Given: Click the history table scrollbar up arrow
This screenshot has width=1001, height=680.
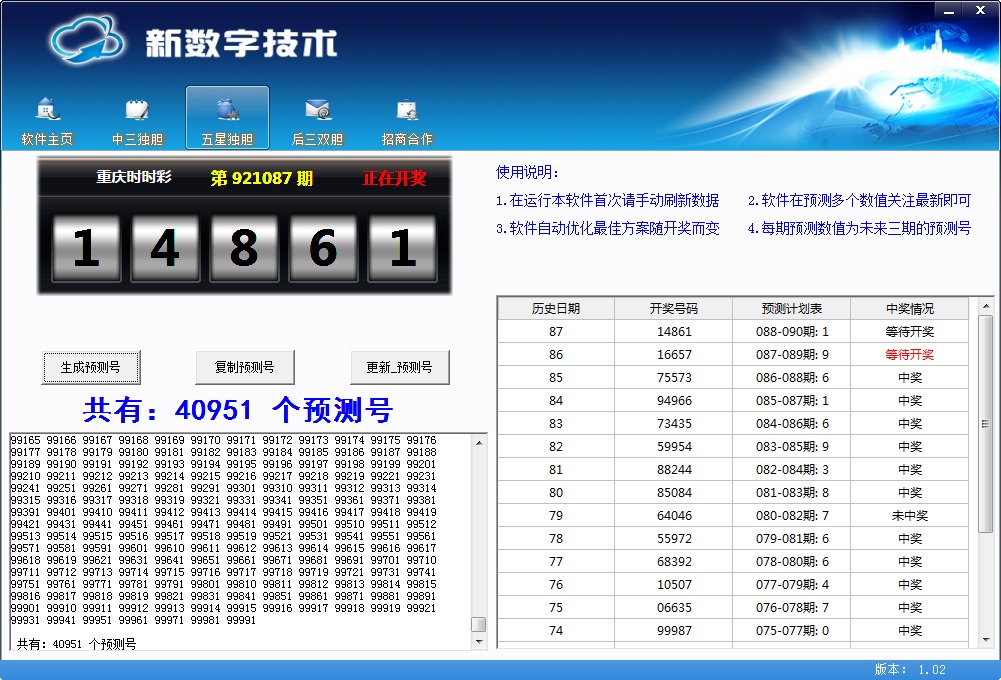Looking at the screenshot, I should tap(986, 306).
